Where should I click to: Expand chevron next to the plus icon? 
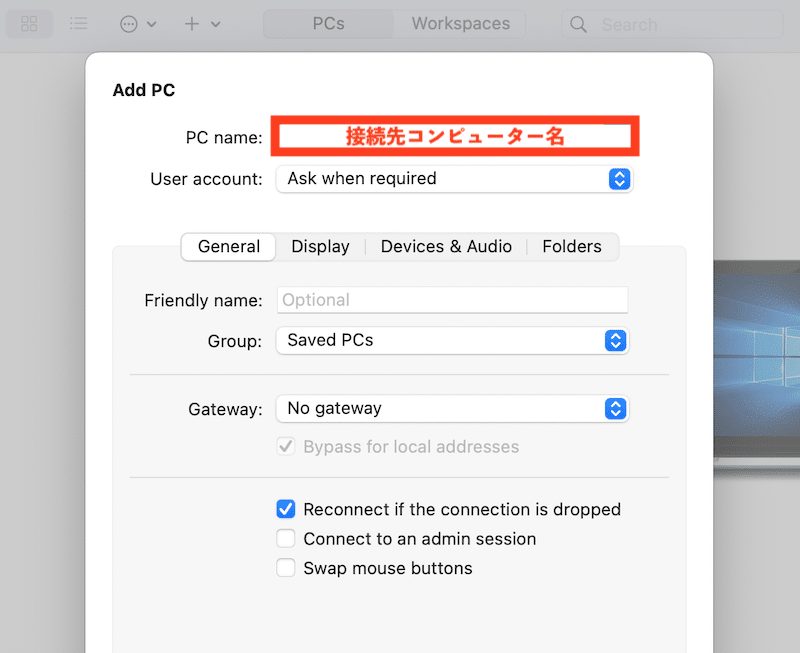pos(216,24)
